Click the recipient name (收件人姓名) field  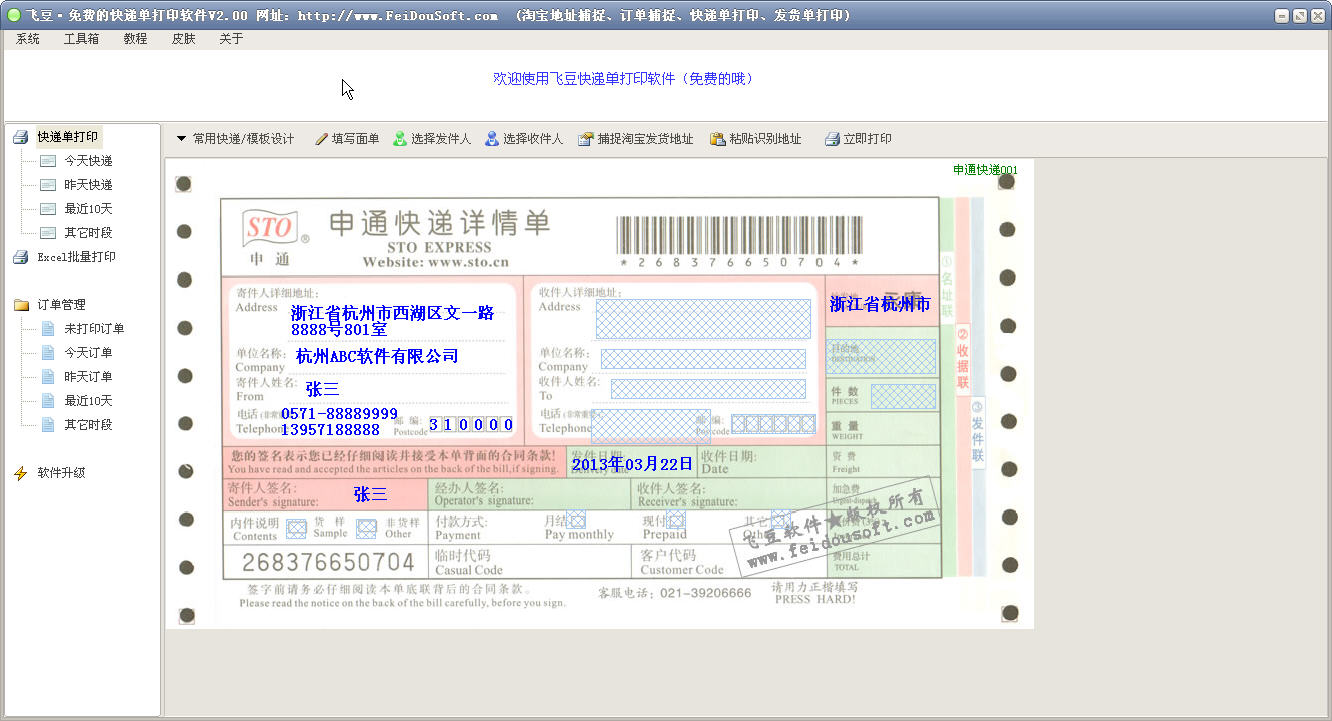pos(708,389)
